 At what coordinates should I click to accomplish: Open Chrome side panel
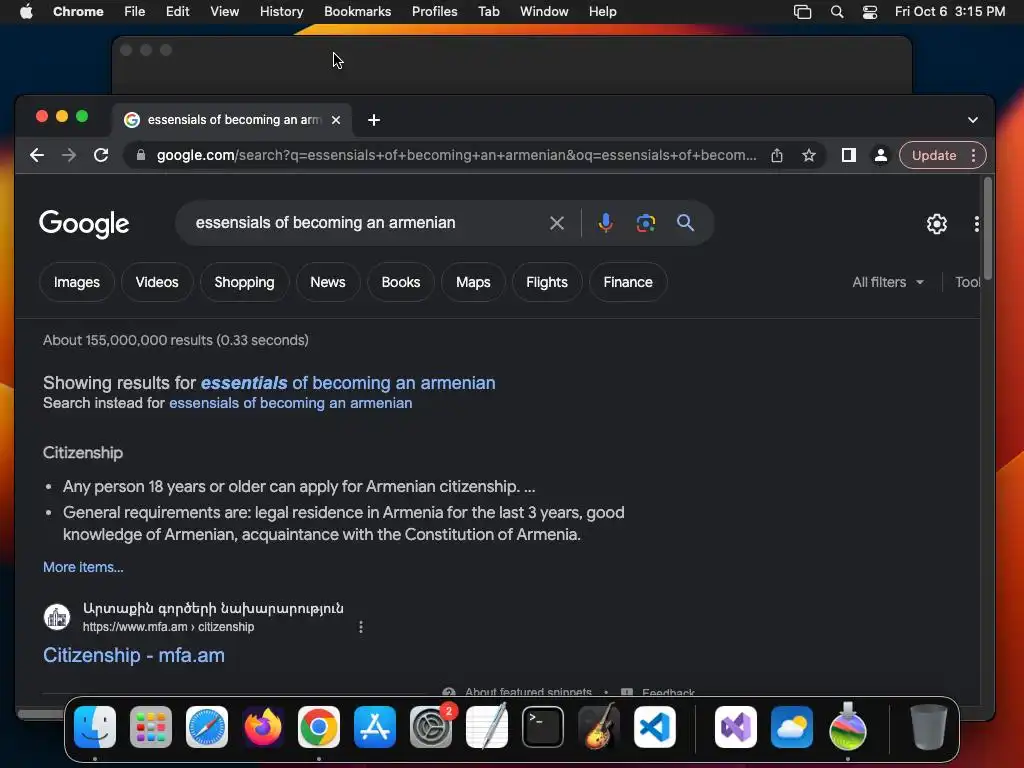coord(848,155)
